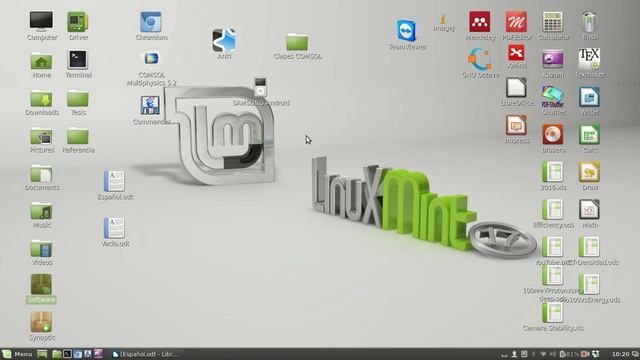Select the SAMSUNG Android device icon

(260, 87)
